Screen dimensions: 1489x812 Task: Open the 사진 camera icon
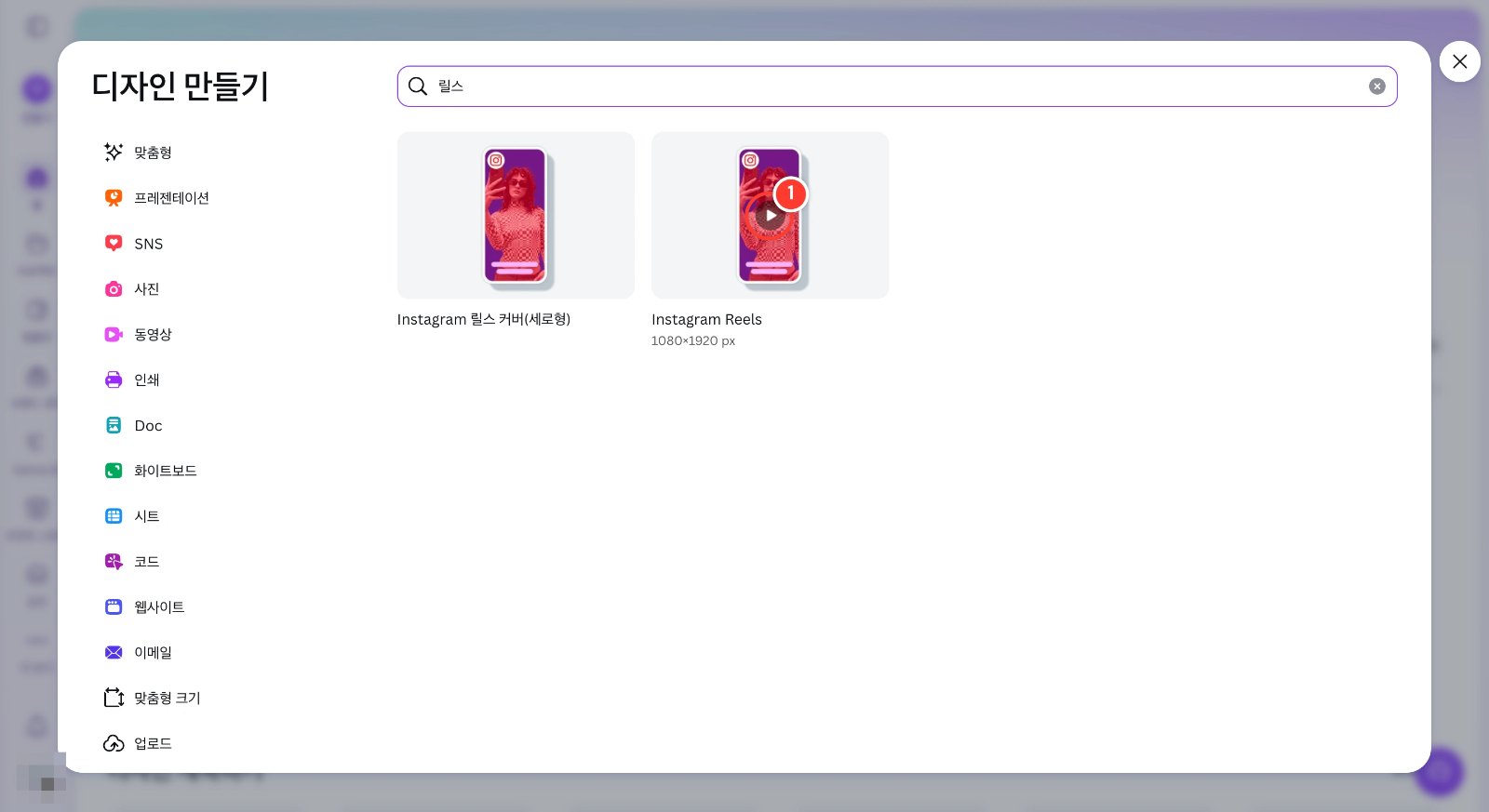click(x=114, y=288)
